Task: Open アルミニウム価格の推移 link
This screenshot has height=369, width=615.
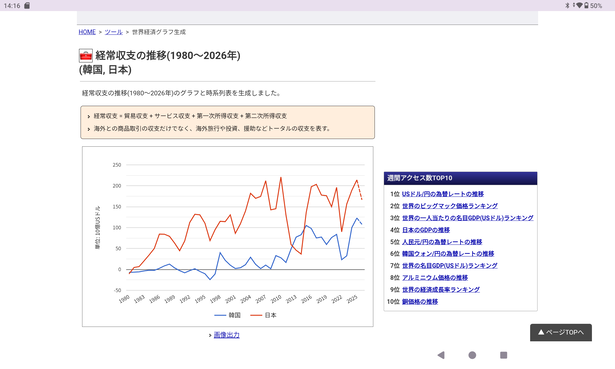Action: (435, 278)
